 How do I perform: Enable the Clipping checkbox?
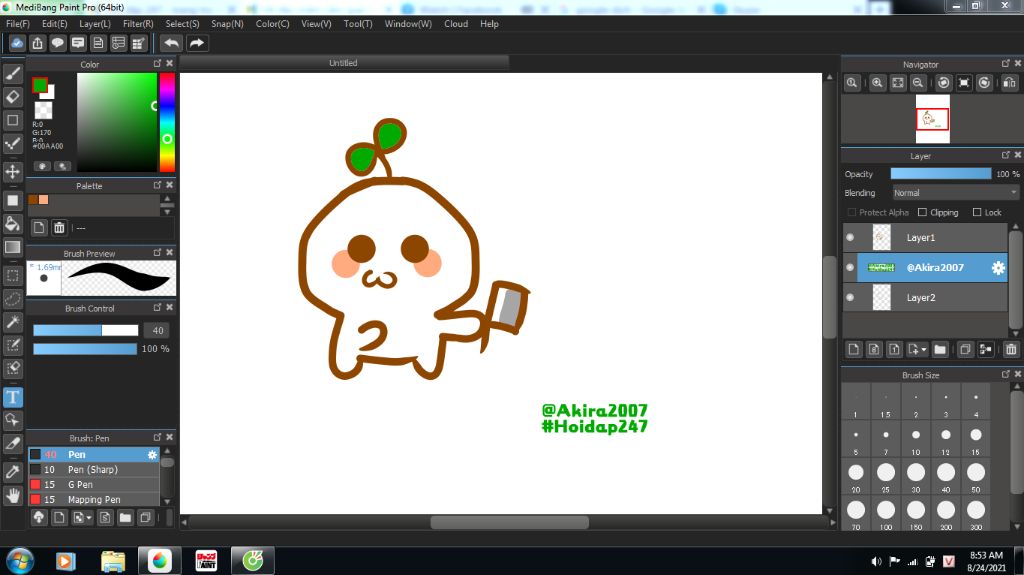click(x=922, y=212)
